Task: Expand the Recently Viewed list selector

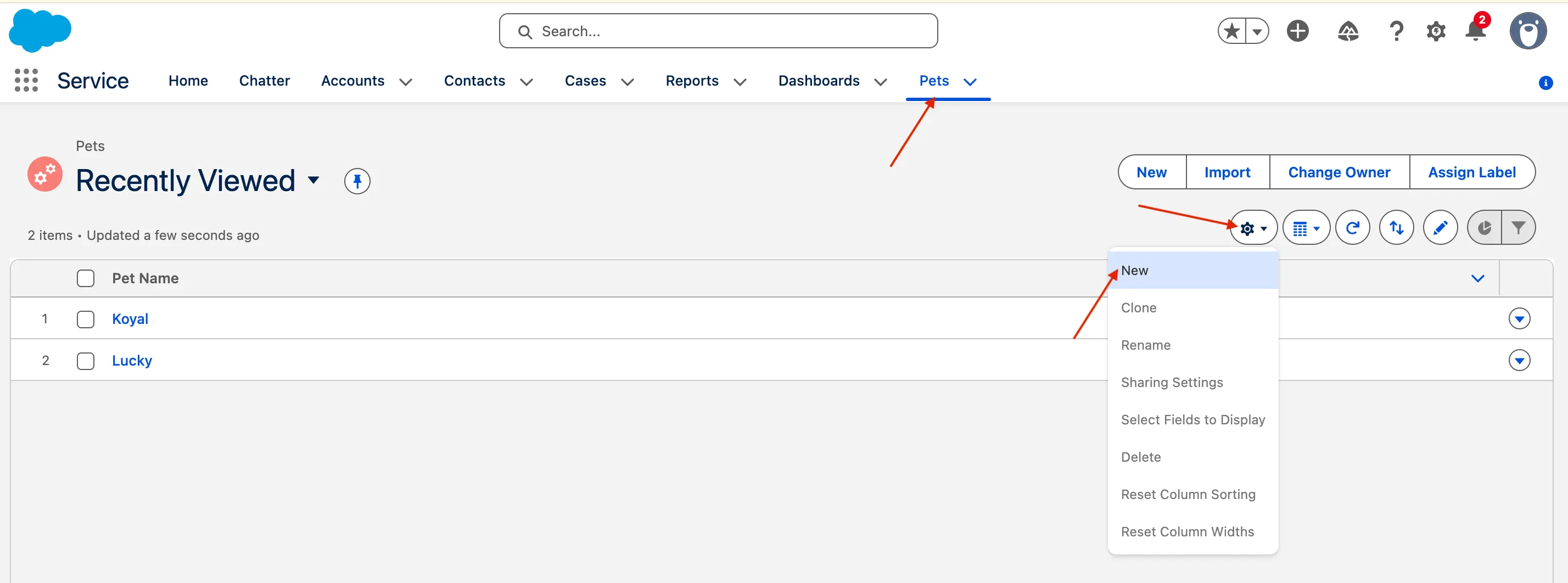Action: [313, 180]
